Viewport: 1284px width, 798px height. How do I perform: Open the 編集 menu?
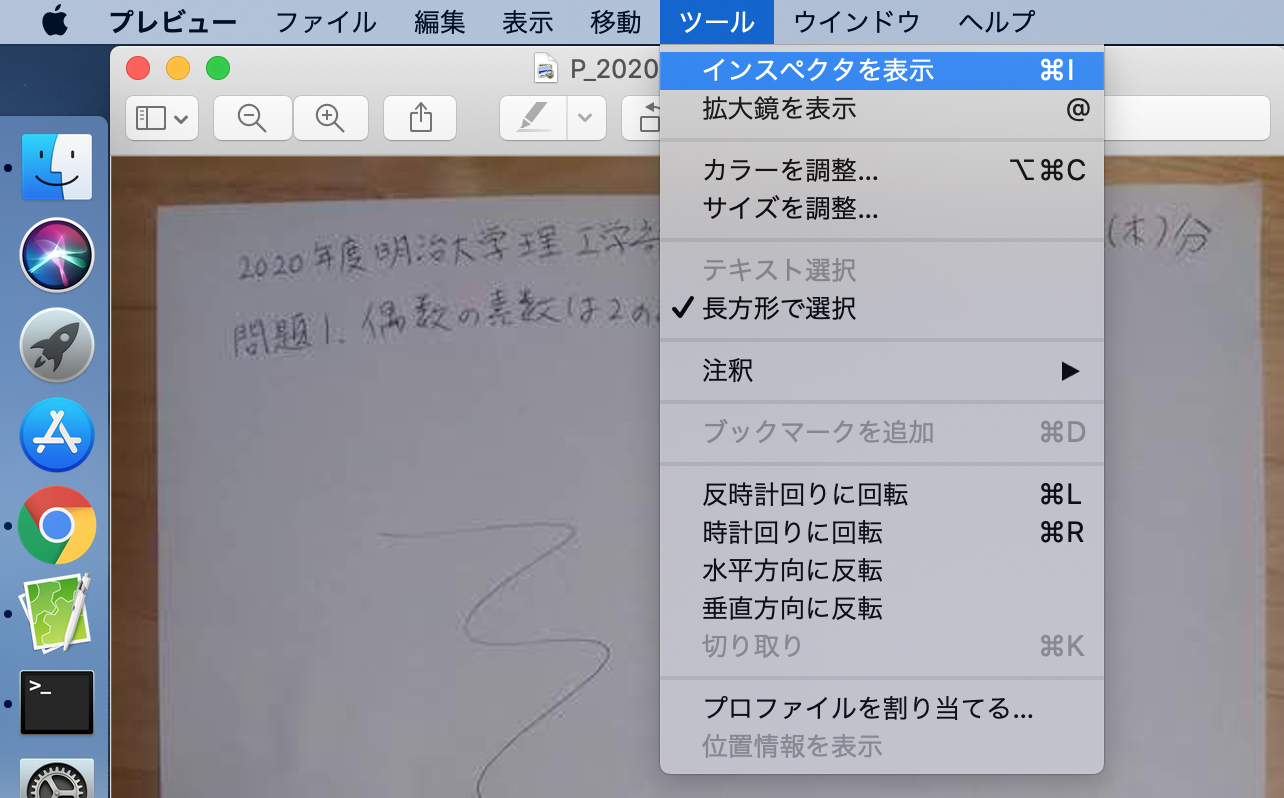pos(440,22)
